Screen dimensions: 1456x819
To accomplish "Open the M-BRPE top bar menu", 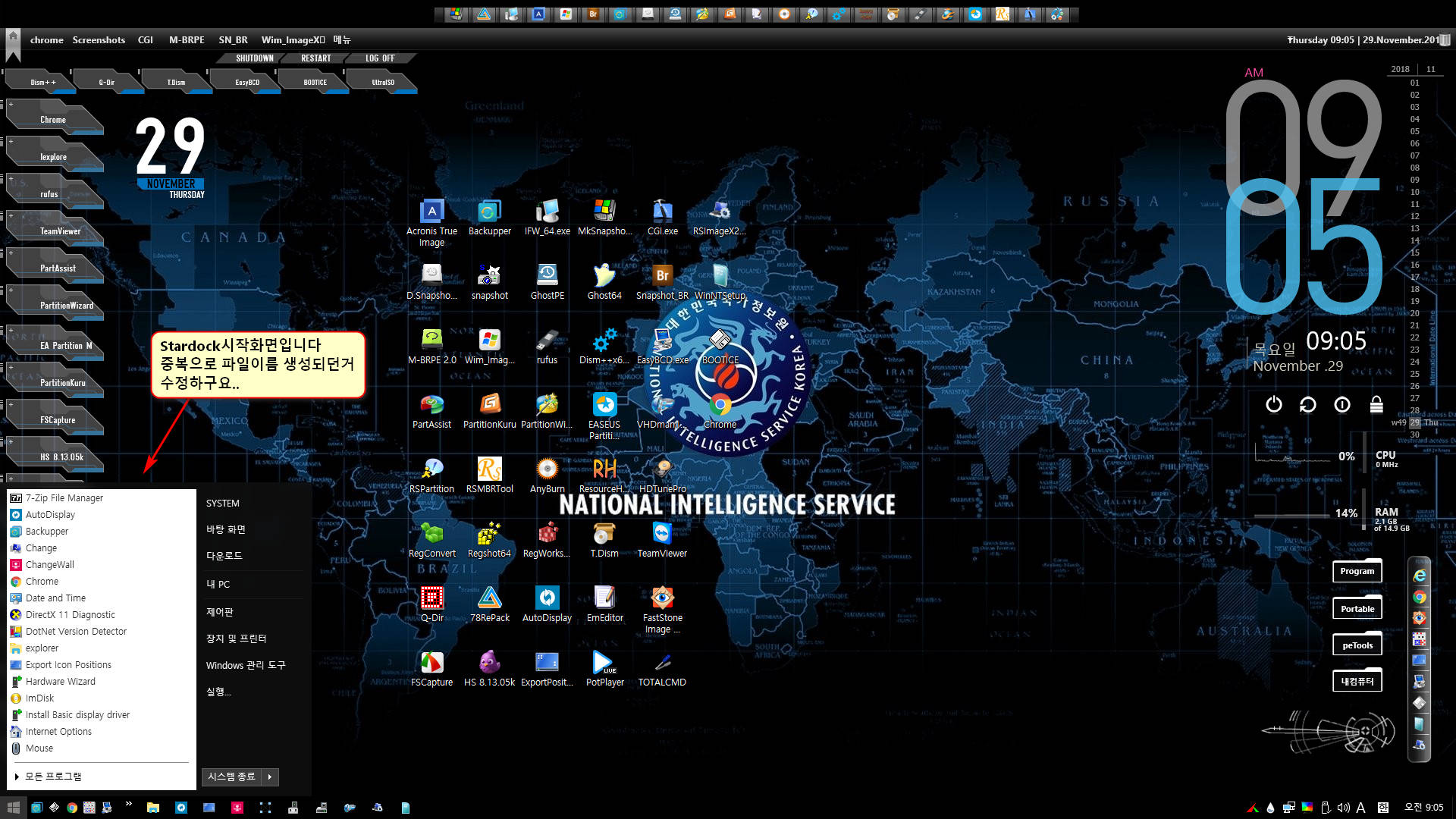I will coord(187,39).
